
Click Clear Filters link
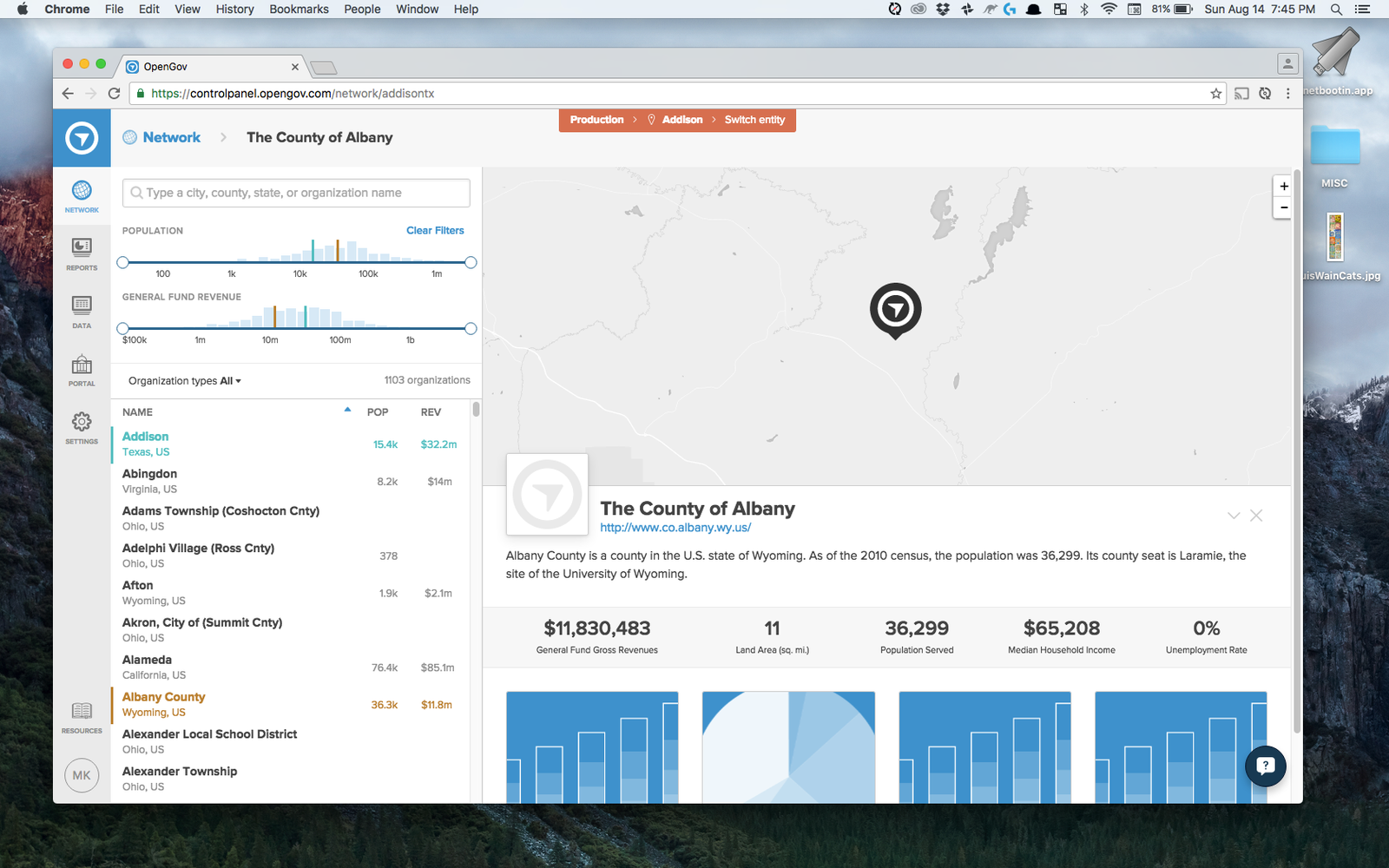point(435,231)
